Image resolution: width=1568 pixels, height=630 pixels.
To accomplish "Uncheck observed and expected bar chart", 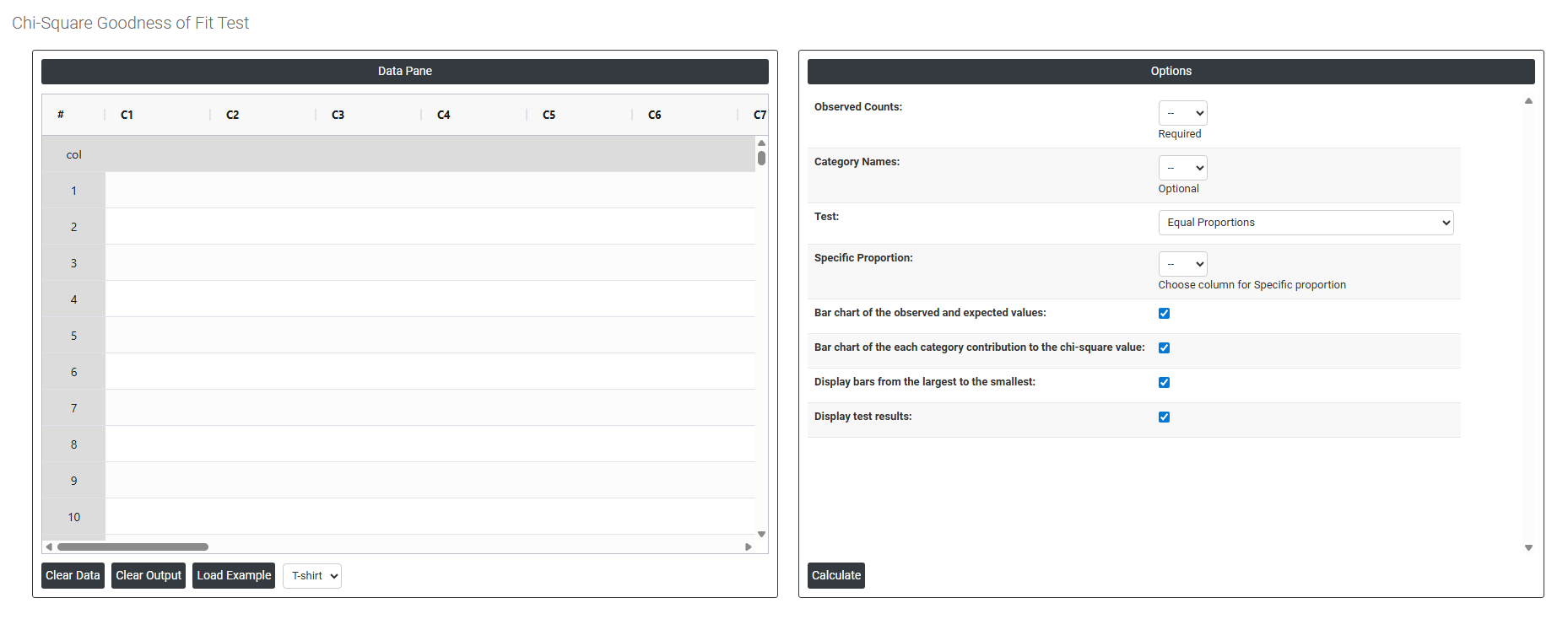I will click(1164, 314).
